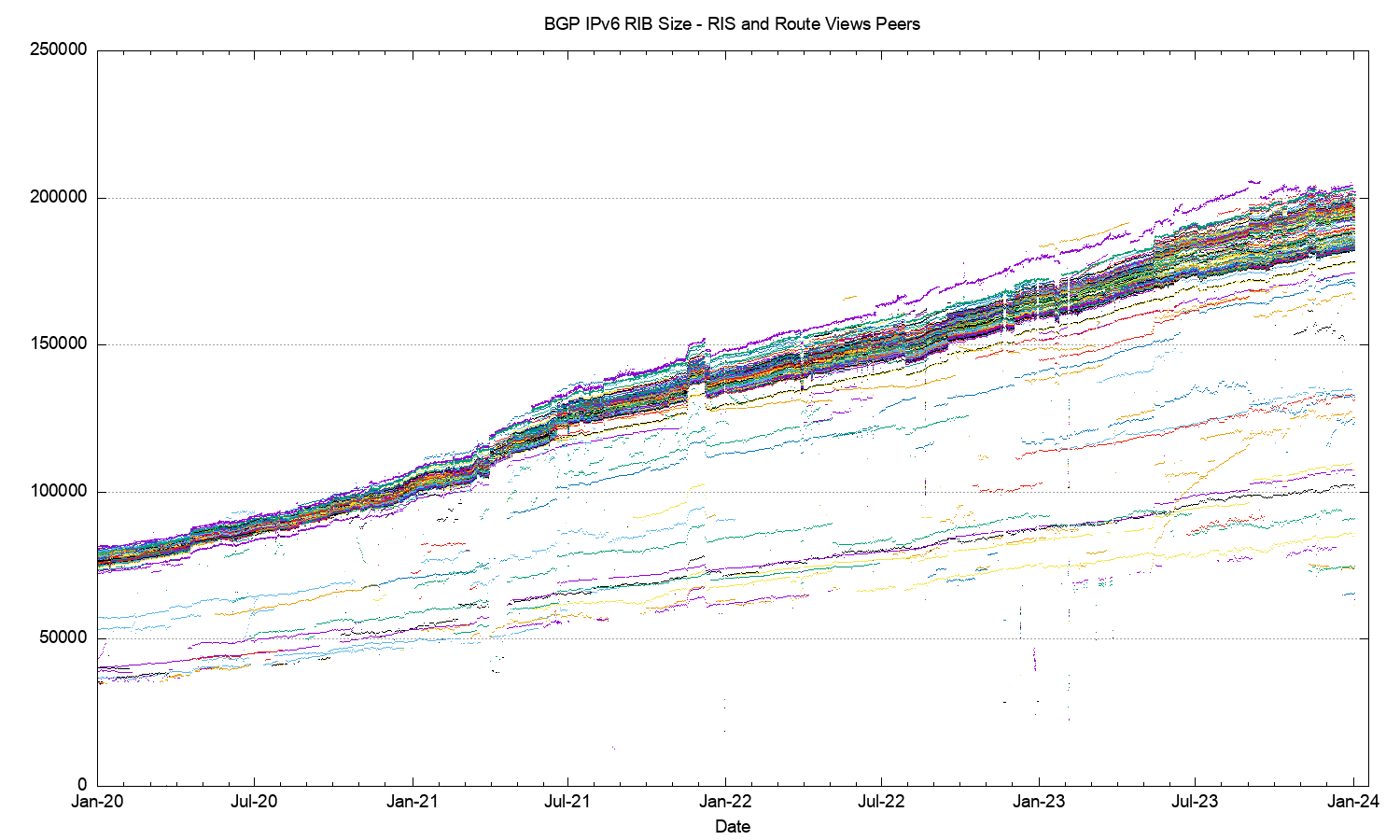Image resolution: width=1400 pixels, height=840 pixels.
Task: Click the Jul-20 x-axis date label
Action: (x=254, y=801)
